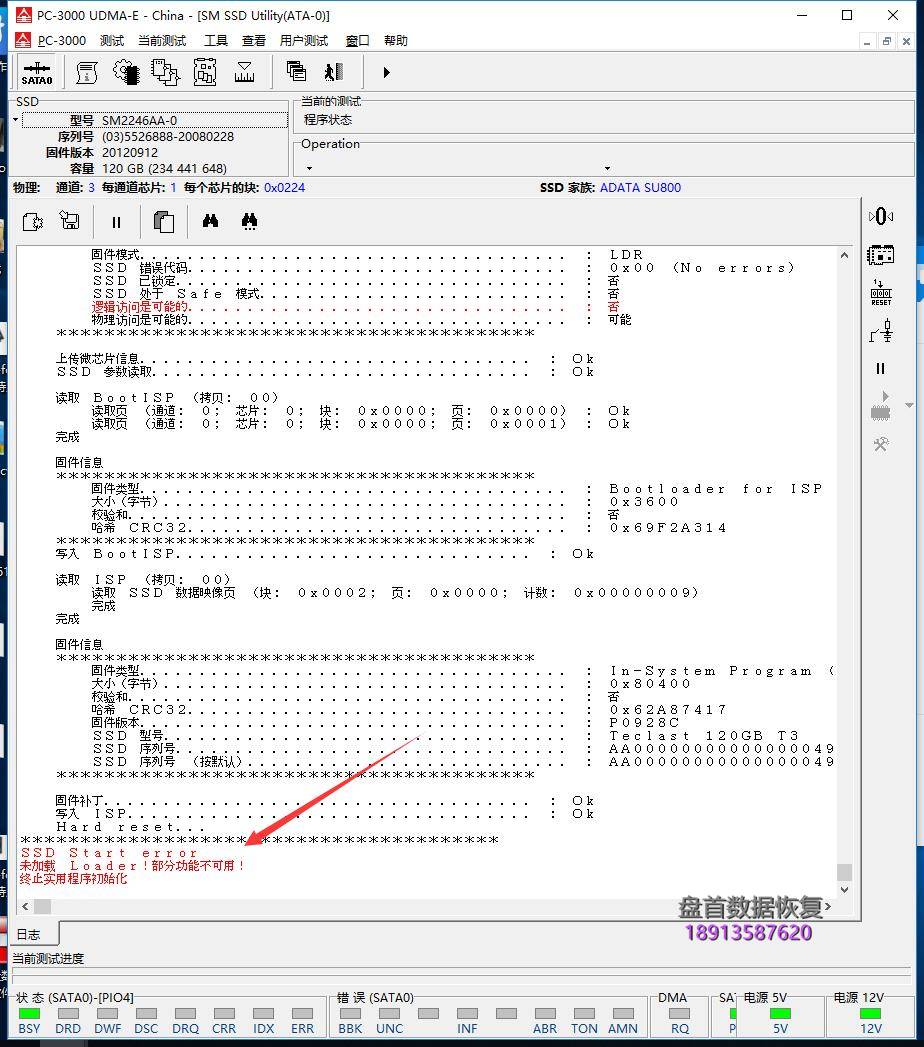
Task: Open the 工具 menu
Action: point(216,41)
